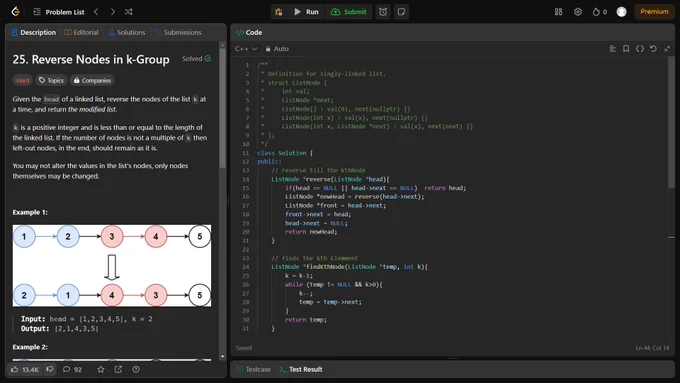
Task: Open the 92 comments icon
Action: tap(72, 370)
